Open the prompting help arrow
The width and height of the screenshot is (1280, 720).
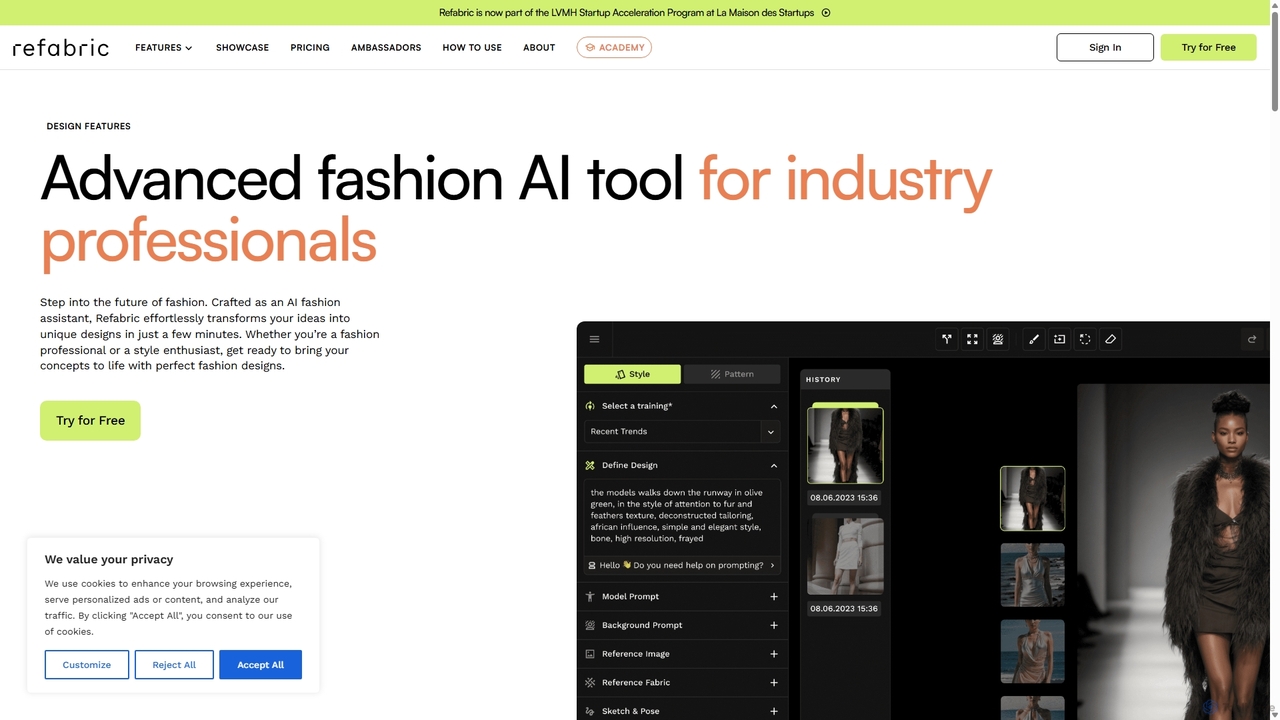coord(772,565)
